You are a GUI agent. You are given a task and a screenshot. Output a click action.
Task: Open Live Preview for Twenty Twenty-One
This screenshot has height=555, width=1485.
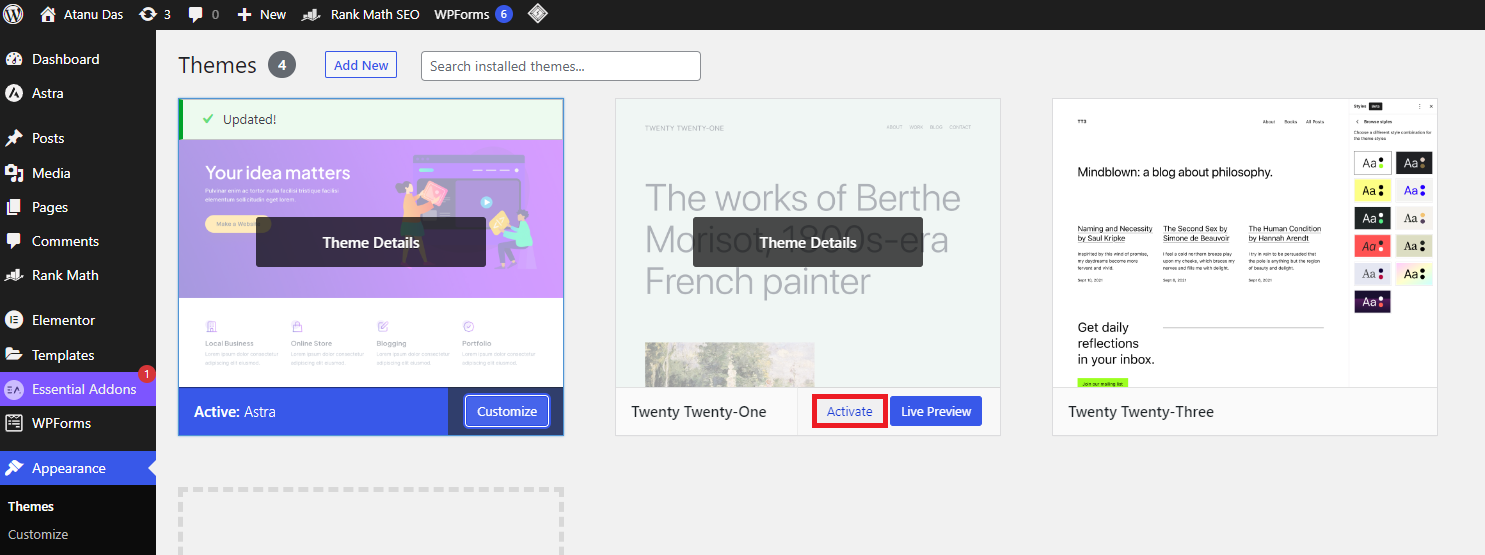(936, 411)
